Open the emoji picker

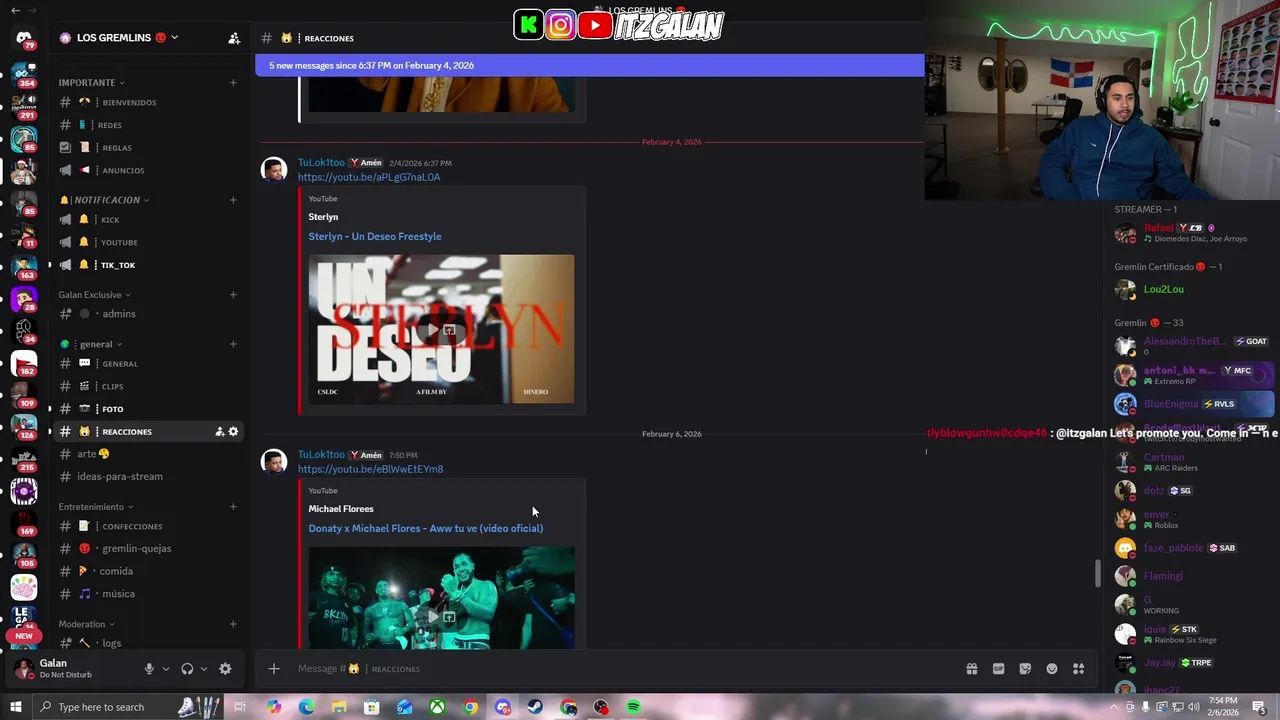[1052, 669]
